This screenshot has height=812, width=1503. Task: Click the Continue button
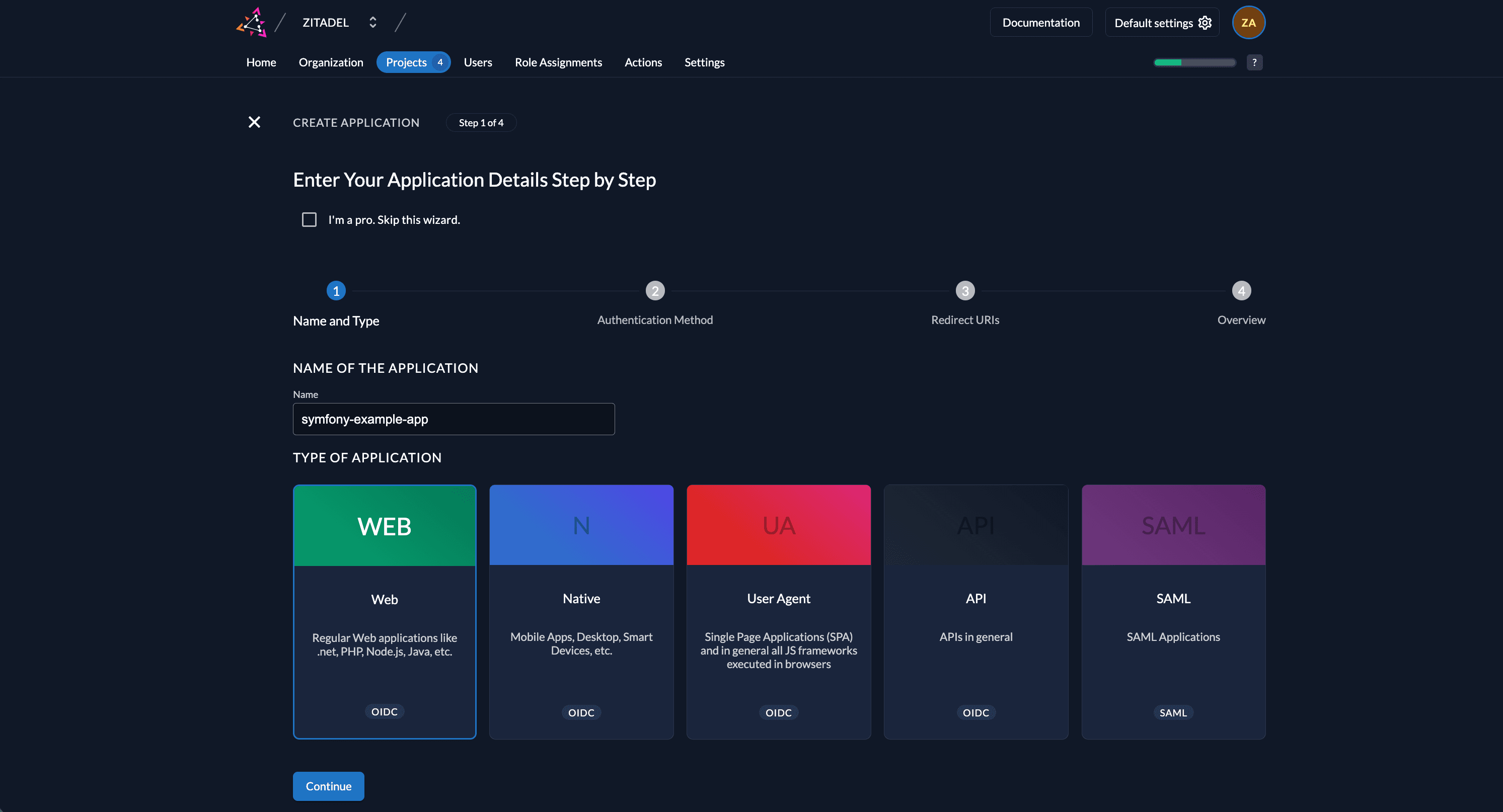pyautogui.click(x=328, y=786)
